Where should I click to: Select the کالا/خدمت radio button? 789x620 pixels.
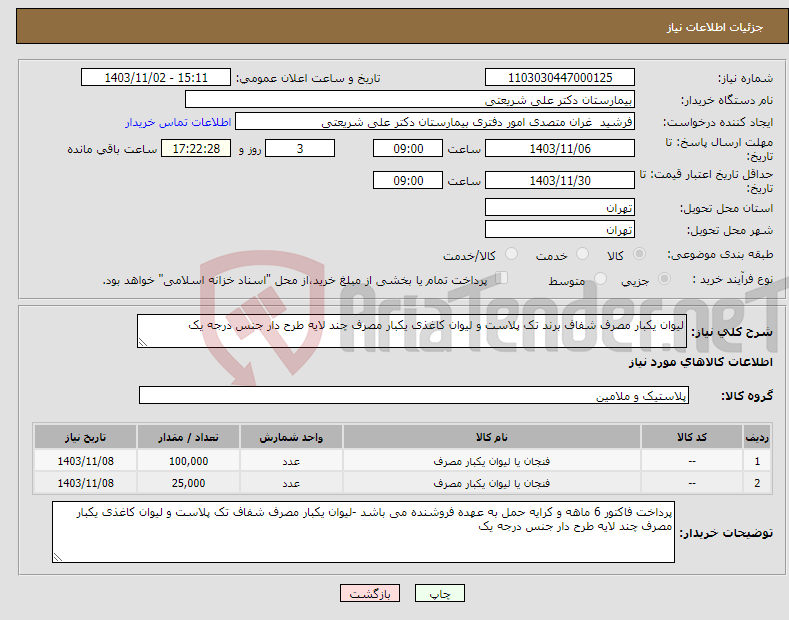(x=511, y=254)
